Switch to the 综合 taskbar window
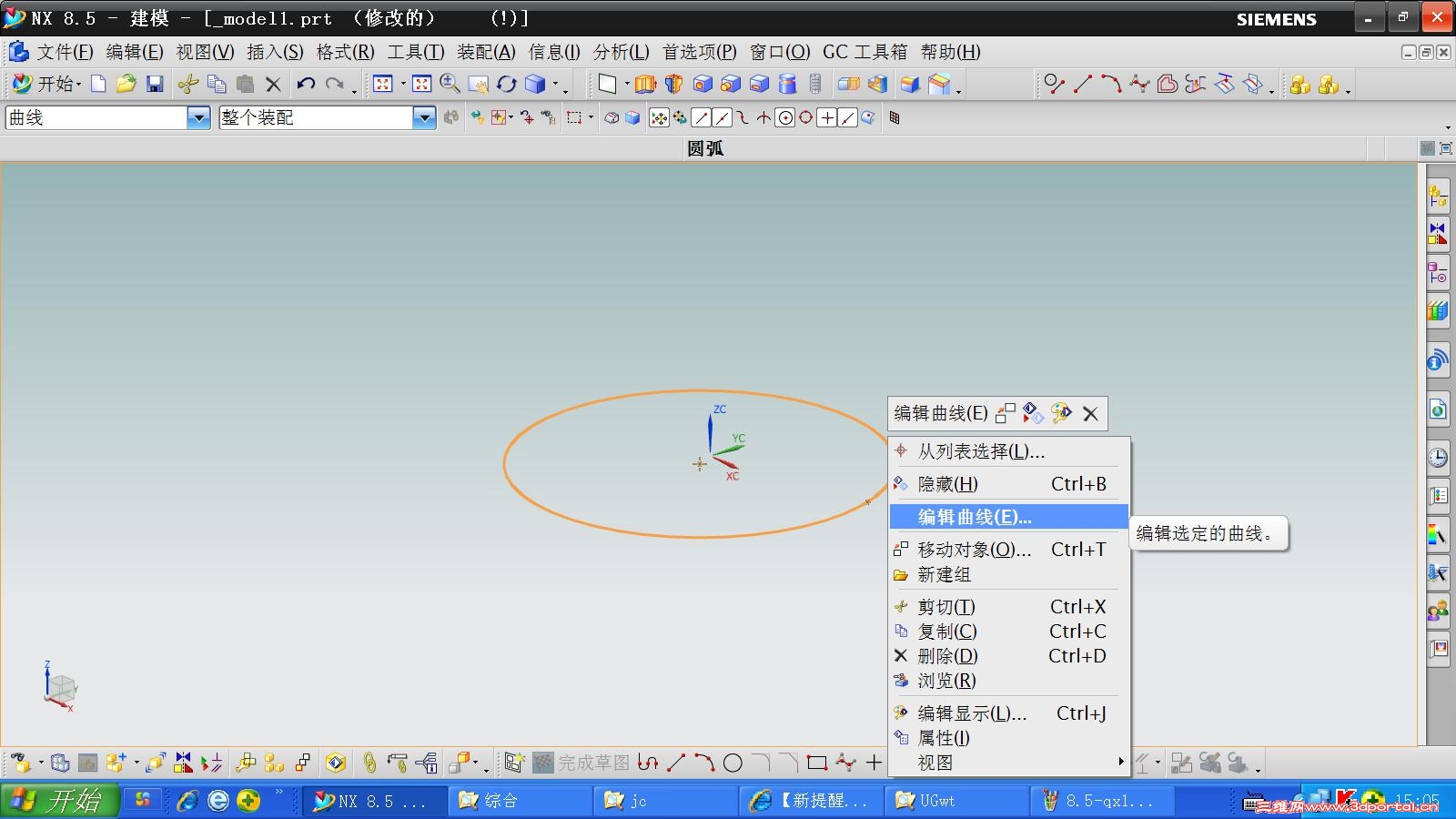 point(520,801)
